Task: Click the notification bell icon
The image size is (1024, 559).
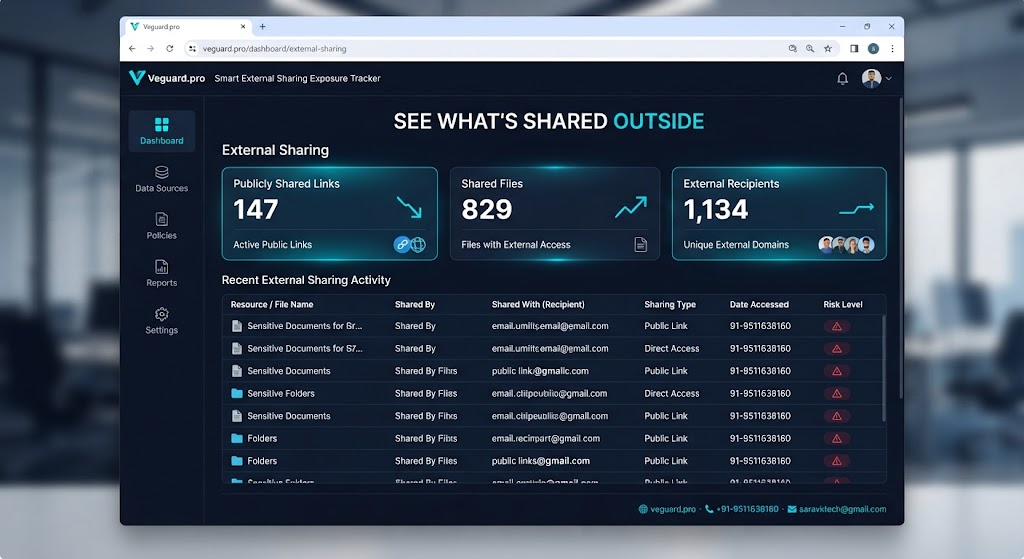Action: click(842, 78)
